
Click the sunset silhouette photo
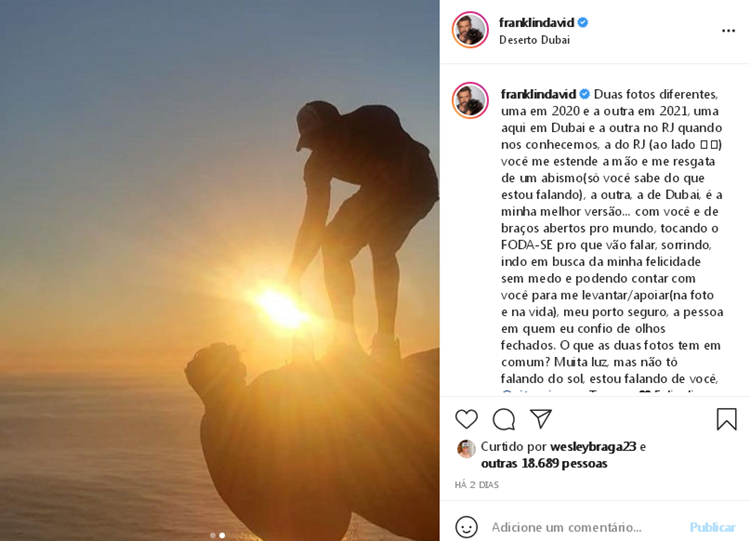pyautogui.click(x=220, y=270)
